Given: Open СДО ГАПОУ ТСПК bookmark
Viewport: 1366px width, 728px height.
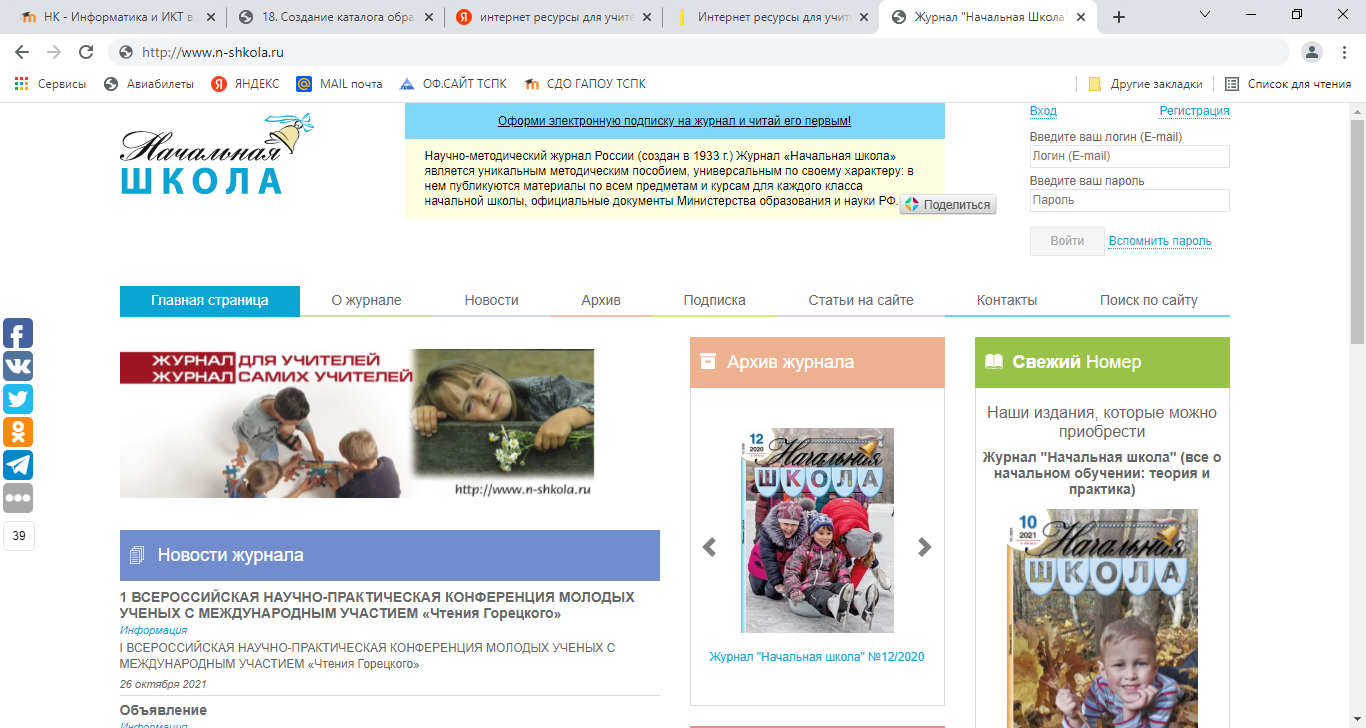Looking at the screenshot, I should click(585, 84).
